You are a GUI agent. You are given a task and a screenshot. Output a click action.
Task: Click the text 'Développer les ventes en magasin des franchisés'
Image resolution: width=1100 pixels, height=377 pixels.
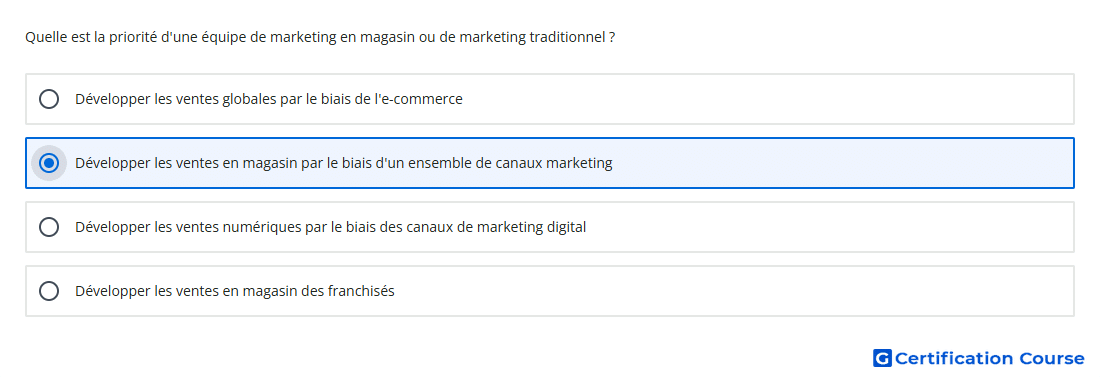(x=235, y=291)
